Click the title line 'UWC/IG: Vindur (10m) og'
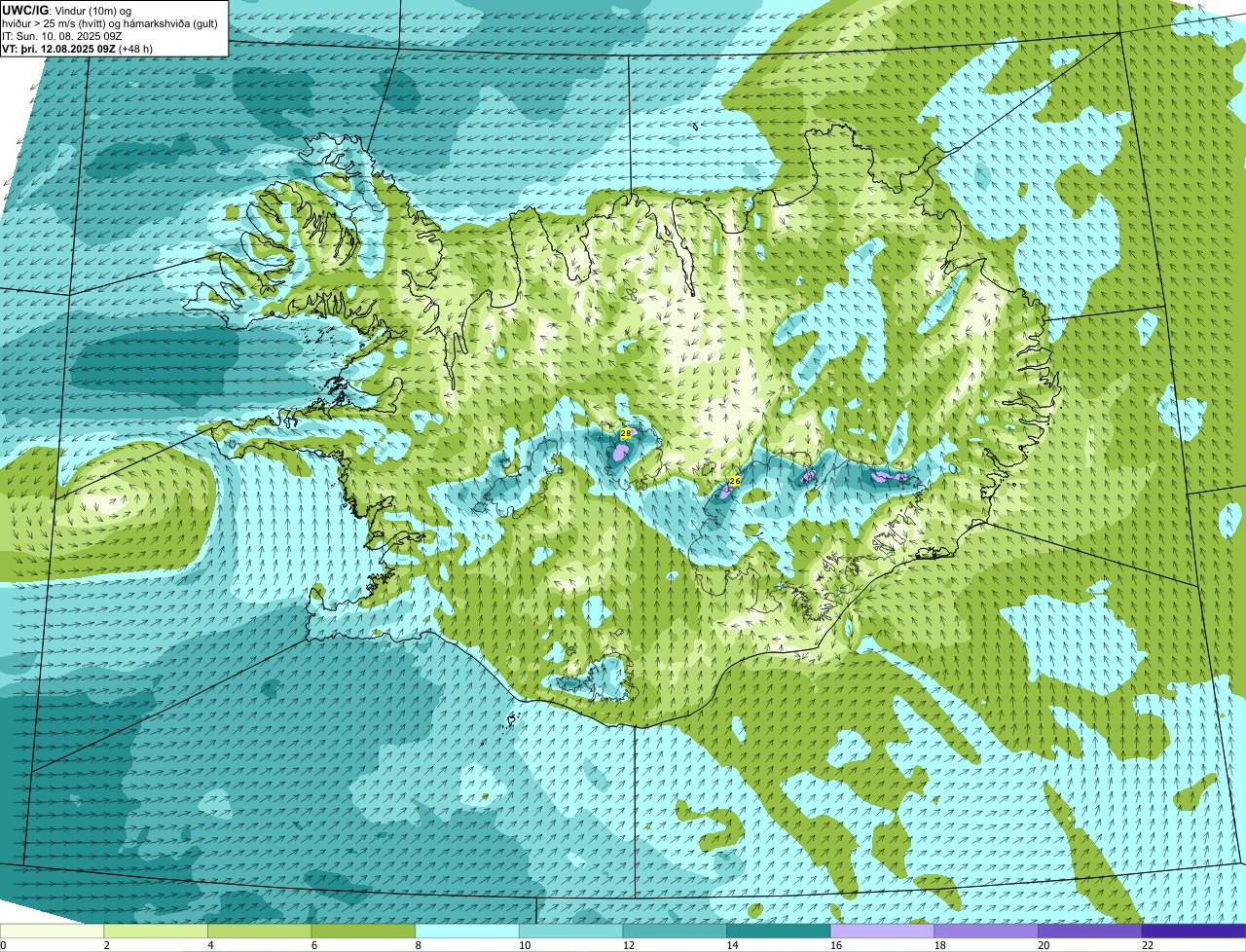The height and width of the screenshot is (952, 1246). tap(66, 10)
